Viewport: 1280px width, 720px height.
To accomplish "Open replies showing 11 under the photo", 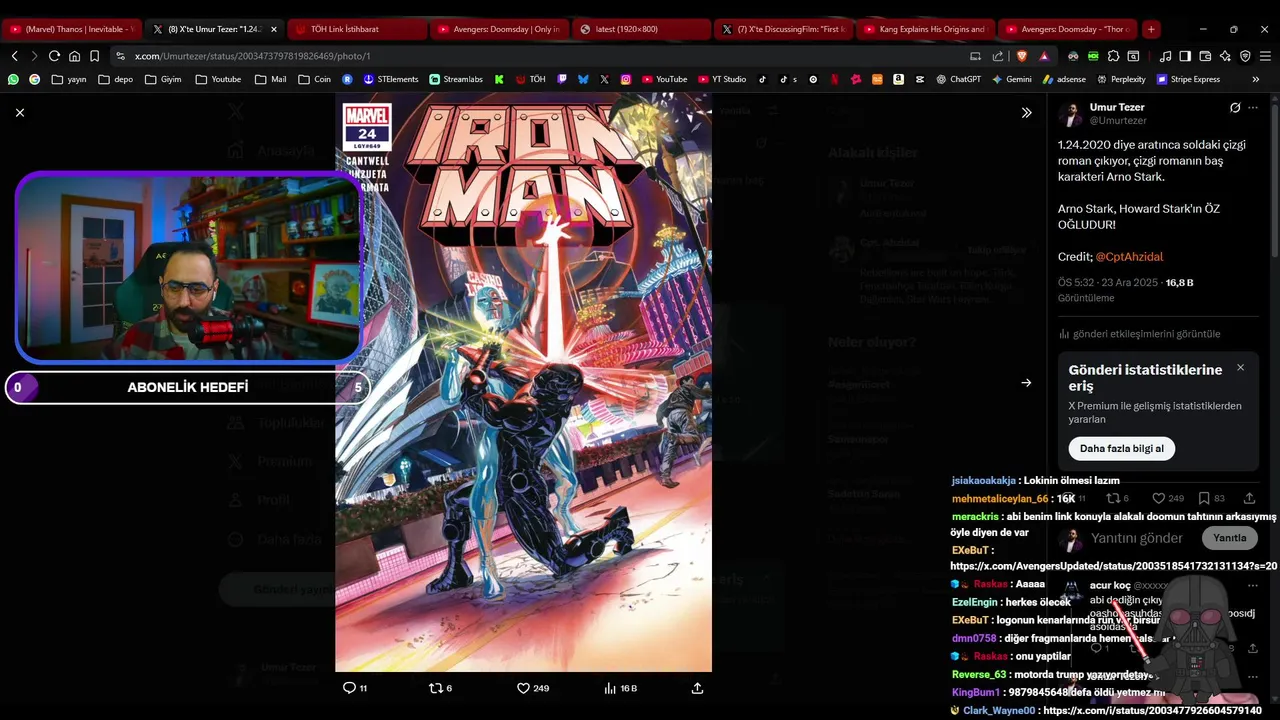I will click(355, 688).
